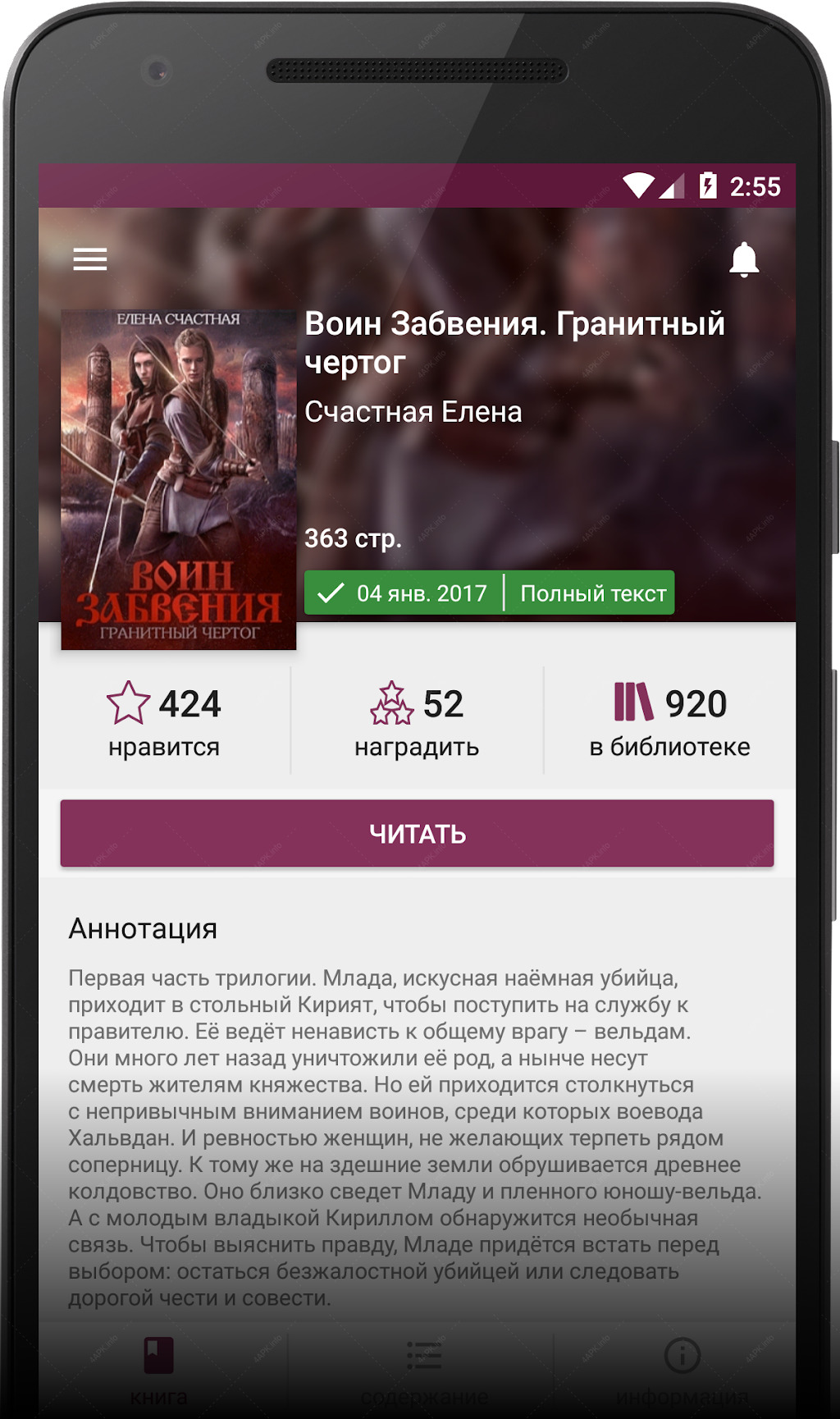
Task: Tap the library books icon
Action: click(633, 703)
